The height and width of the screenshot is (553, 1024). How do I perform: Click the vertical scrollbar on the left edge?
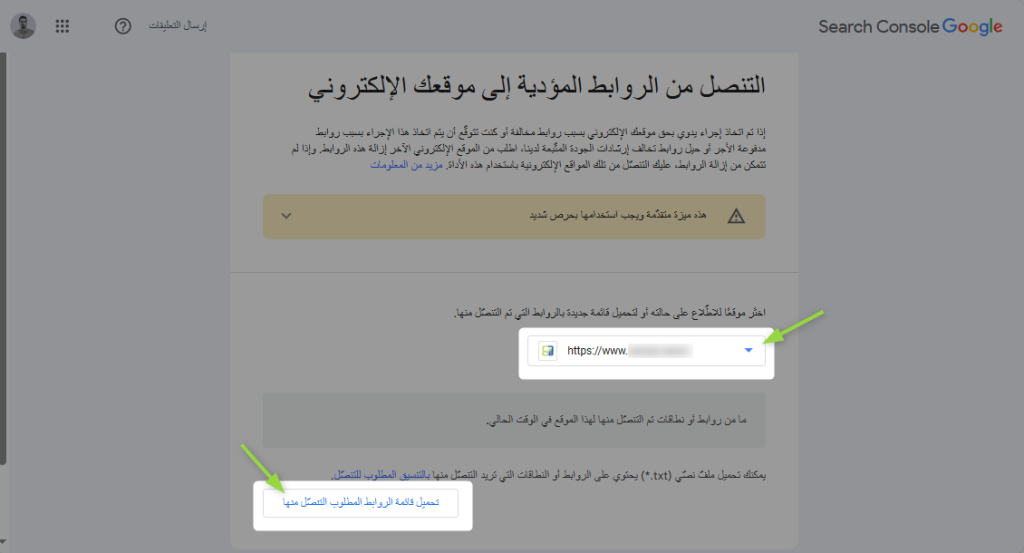coord(3,300)
